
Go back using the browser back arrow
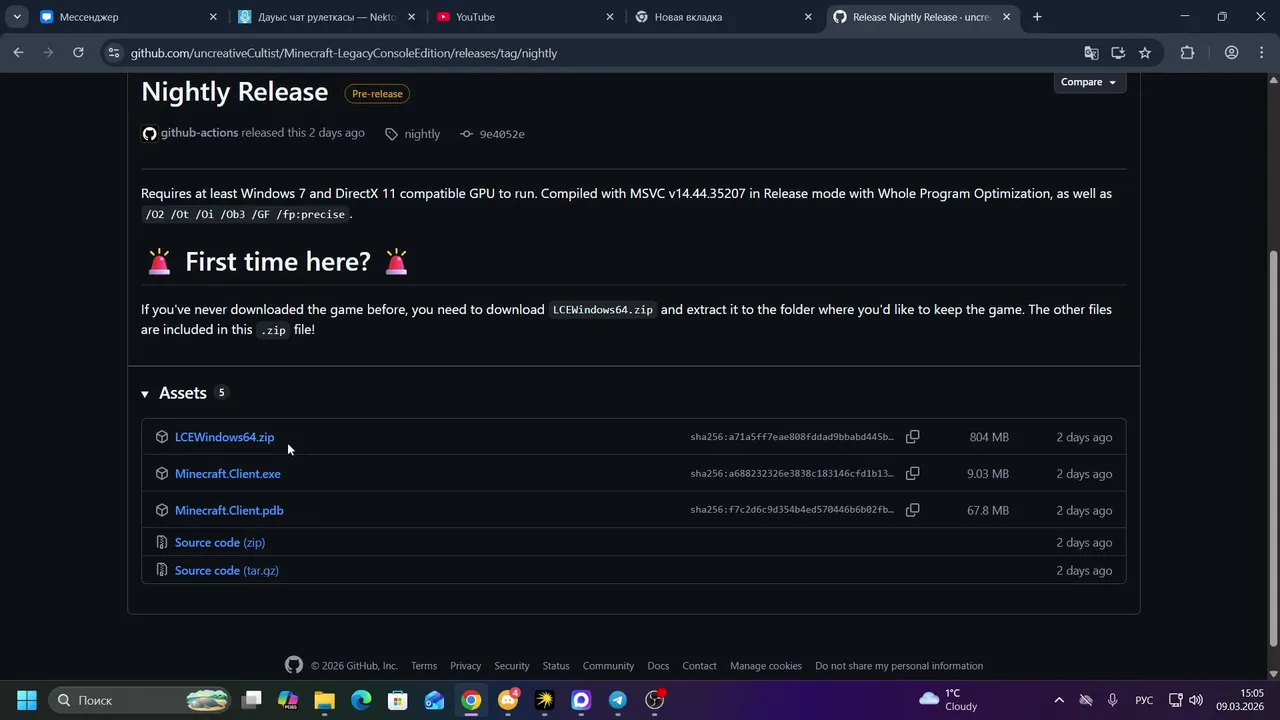(18, 53)
